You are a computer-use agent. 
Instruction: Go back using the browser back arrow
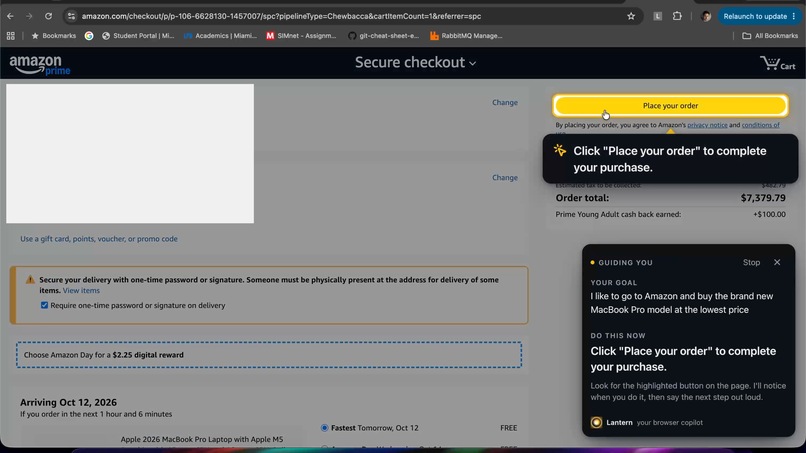coord(10,16)
